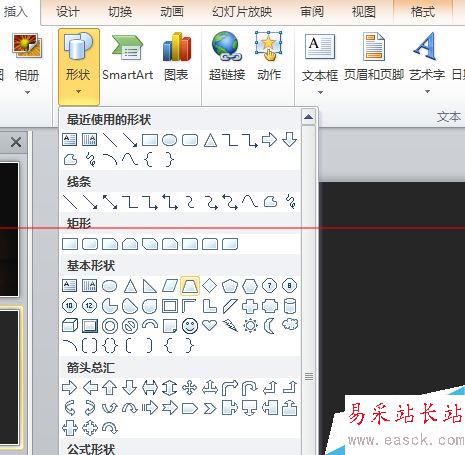Pick the Chevron arrow shape
465x455 pixels.
(x=210, y=408)
